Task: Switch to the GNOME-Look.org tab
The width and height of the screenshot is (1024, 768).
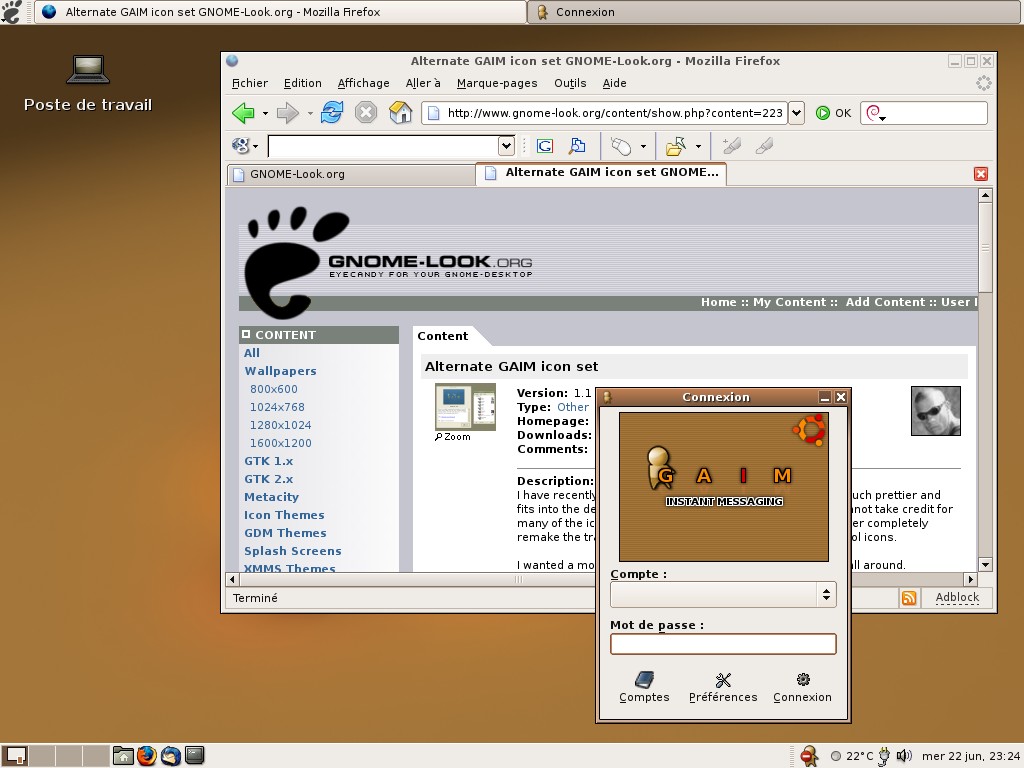Action: 351,174
